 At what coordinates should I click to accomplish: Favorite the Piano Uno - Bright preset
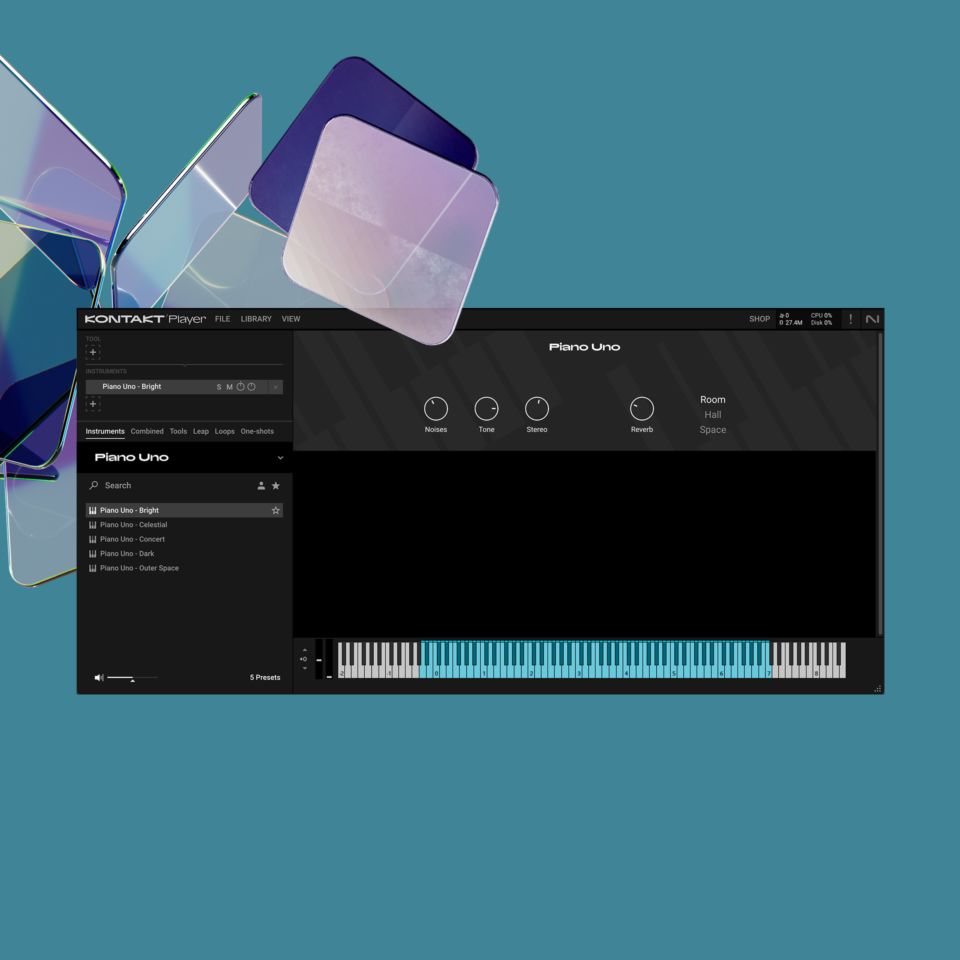point(276,511)
